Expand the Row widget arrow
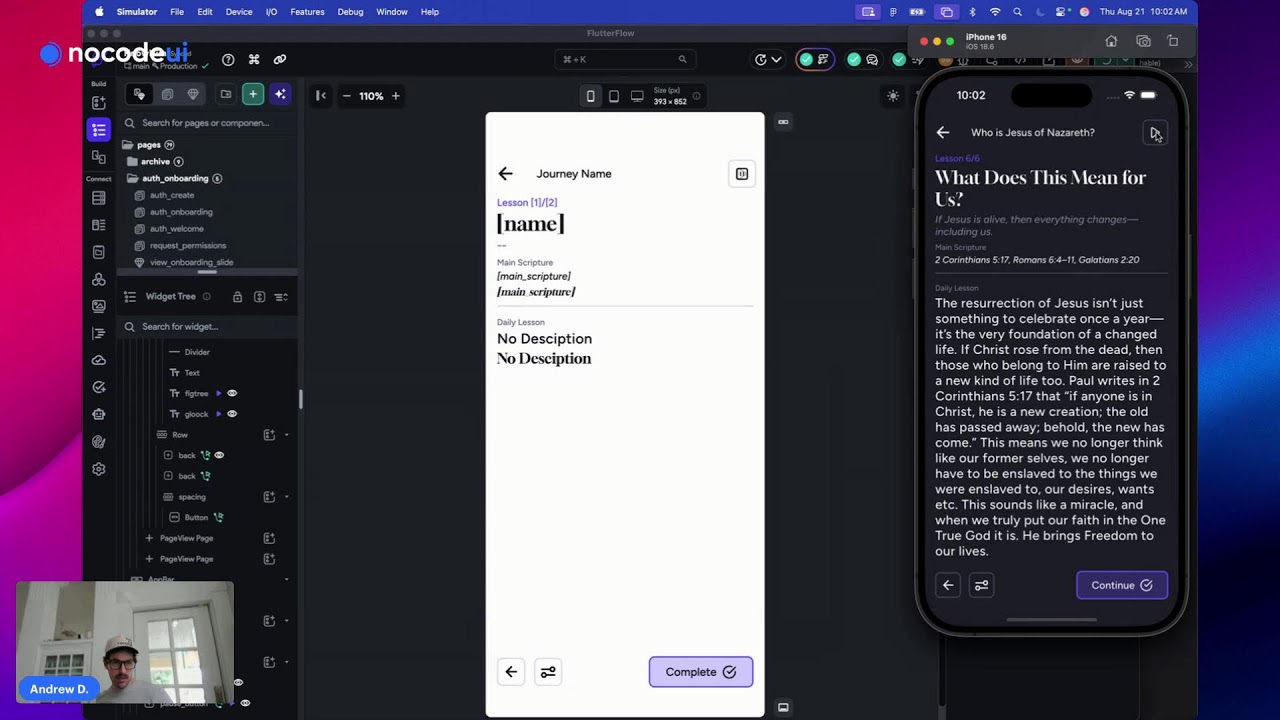The height and width of the screenshot is (720, 1280). click(287, 435)
